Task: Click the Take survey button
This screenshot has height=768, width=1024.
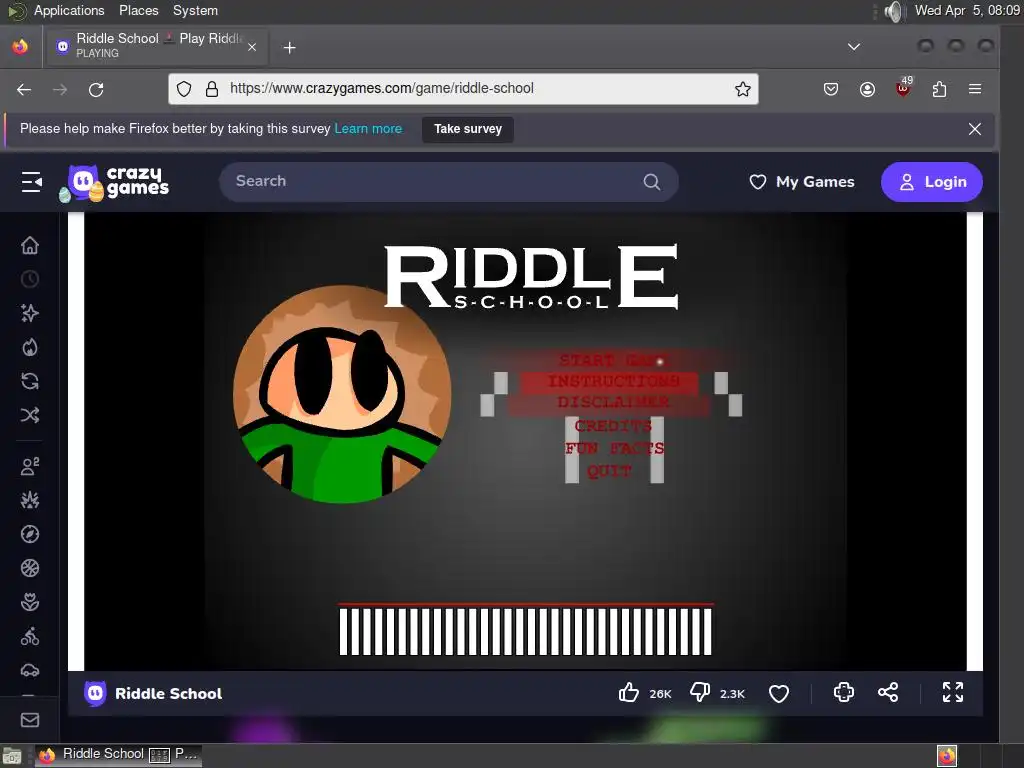Action: pyautogui.click(x=468, y=129)
